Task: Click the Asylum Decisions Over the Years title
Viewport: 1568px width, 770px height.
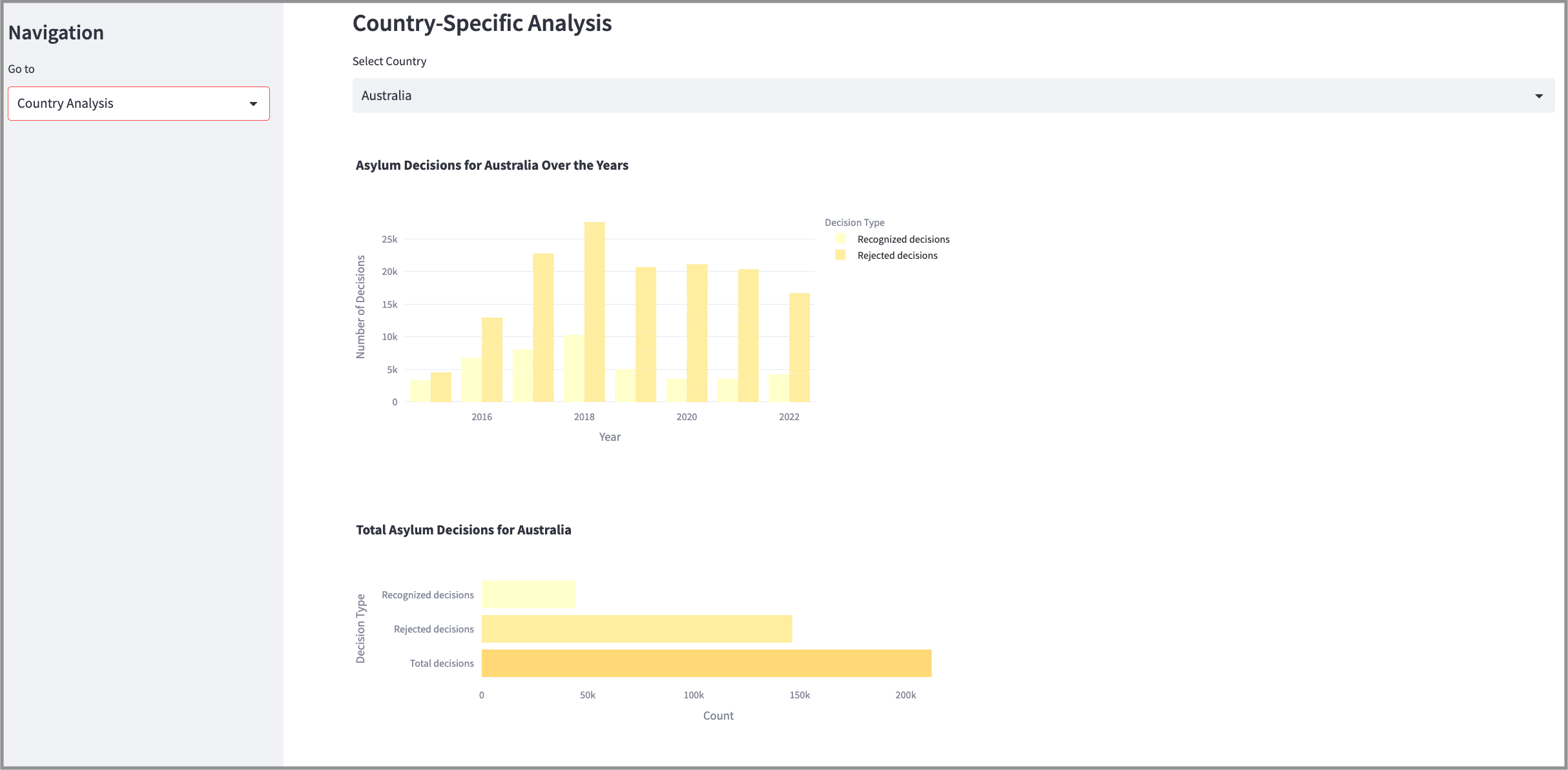Action: (x=491, y=165)
